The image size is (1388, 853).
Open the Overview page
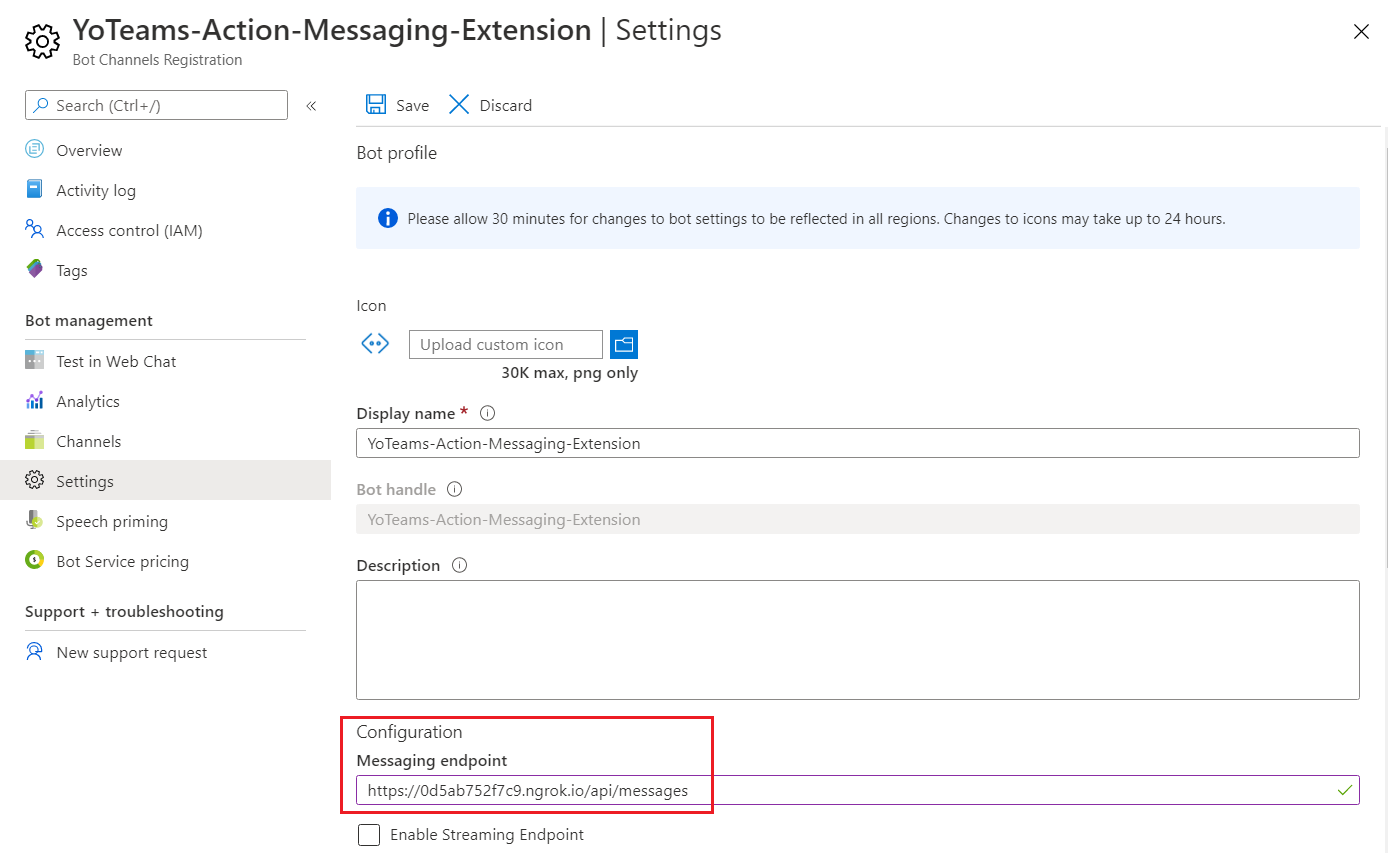coord(89,150)
